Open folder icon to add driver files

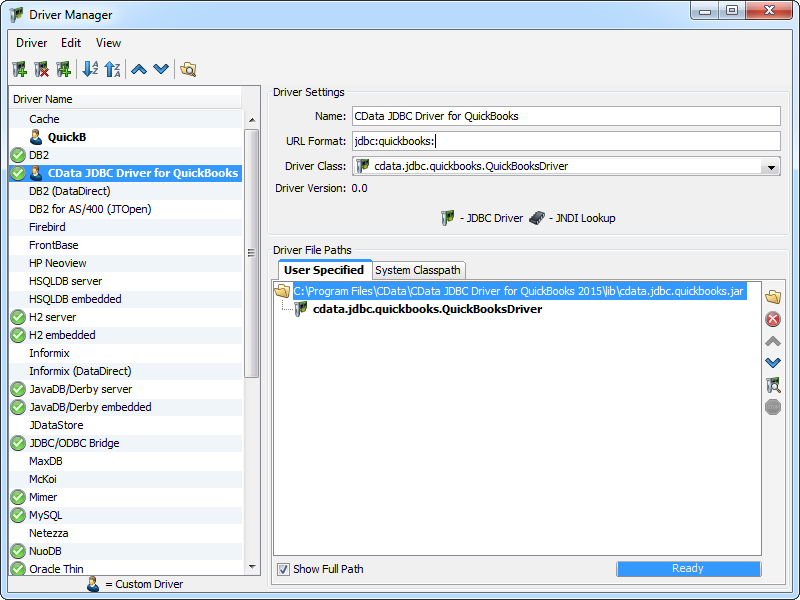(772, 297)
